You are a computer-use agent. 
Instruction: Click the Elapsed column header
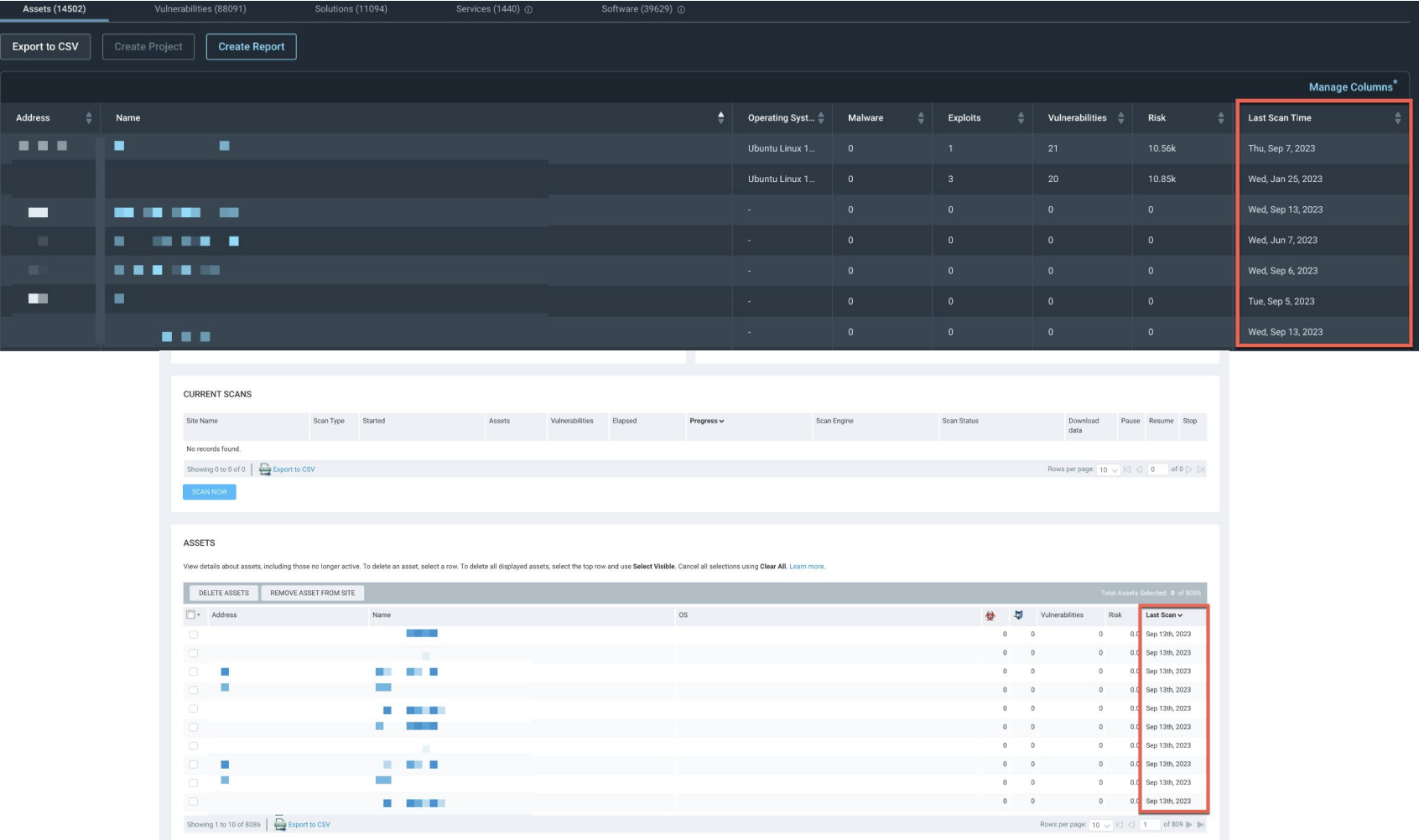[x=624, y=421]
